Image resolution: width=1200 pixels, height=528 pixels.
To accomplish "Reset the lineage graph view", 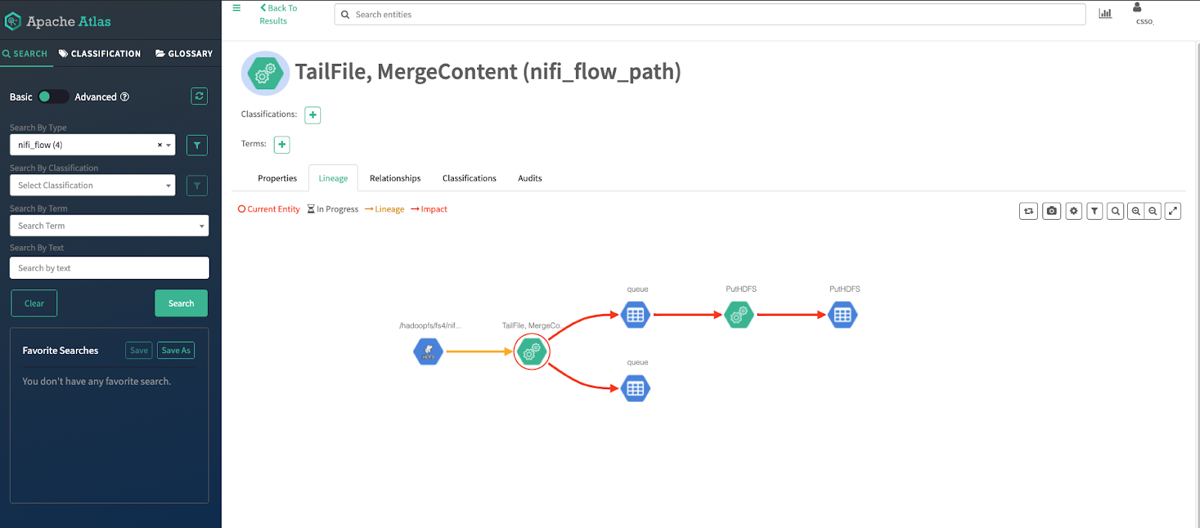I will pyautogui.click(x=1029, y=211).
